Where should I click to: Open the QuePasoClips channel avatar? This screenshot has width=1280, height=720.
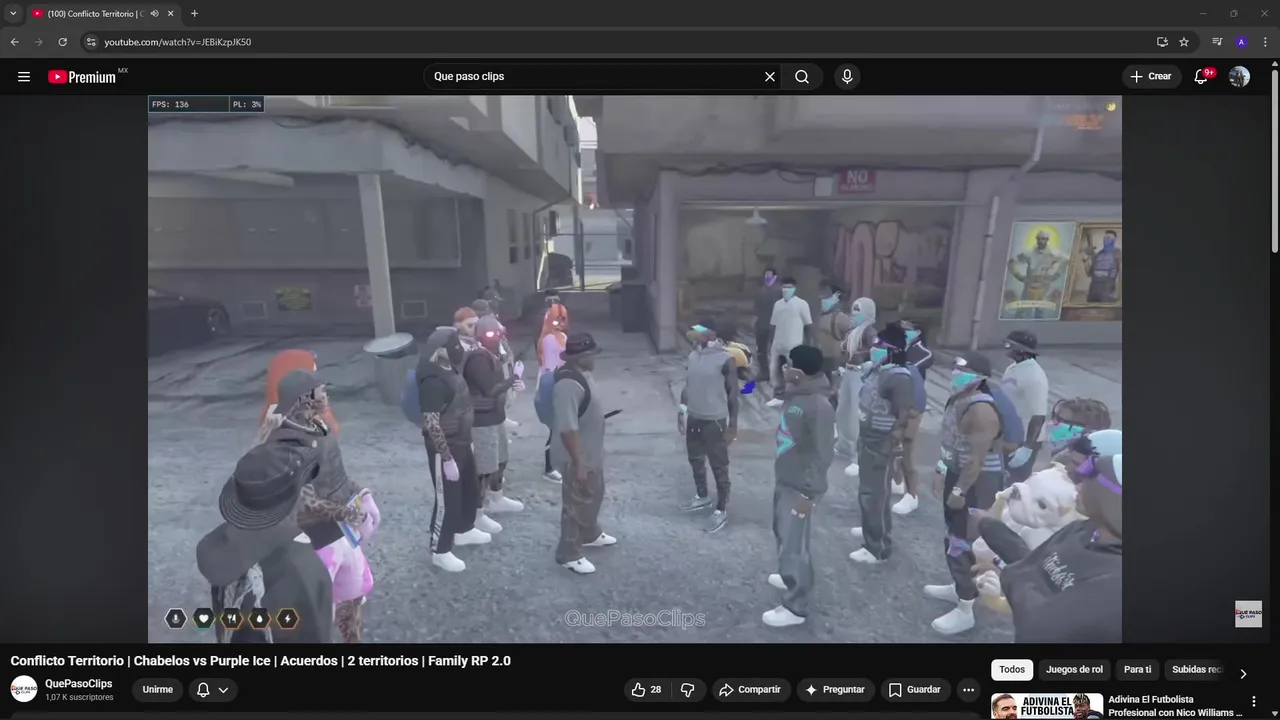(24, 689)
